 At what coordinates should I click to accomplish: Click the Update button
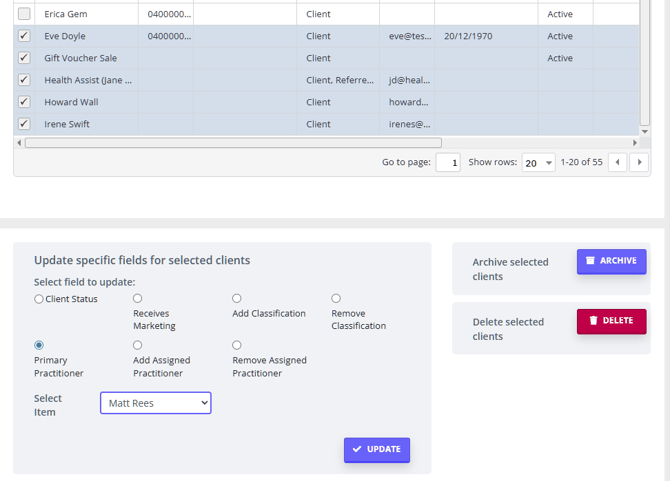point(377,450)
